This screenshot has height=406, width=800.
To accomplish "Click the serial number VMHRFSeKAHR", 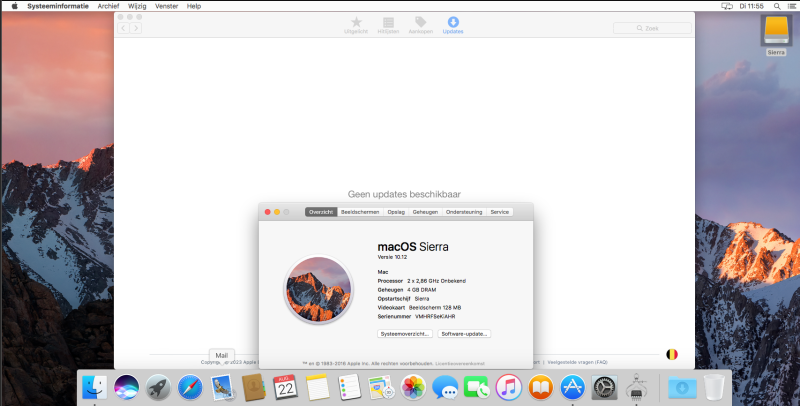I will pos(435,317).
